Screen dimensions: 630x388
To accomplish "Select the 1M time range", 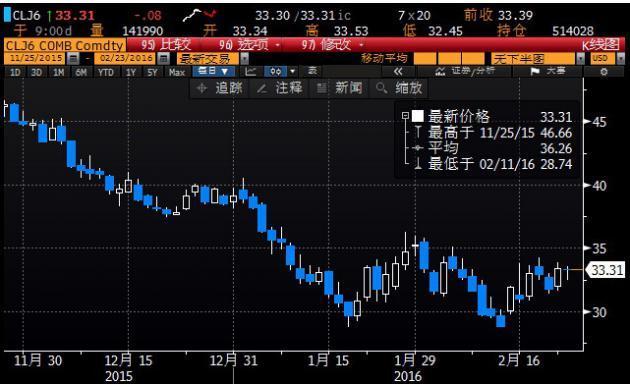I will [x=59, y=72].
